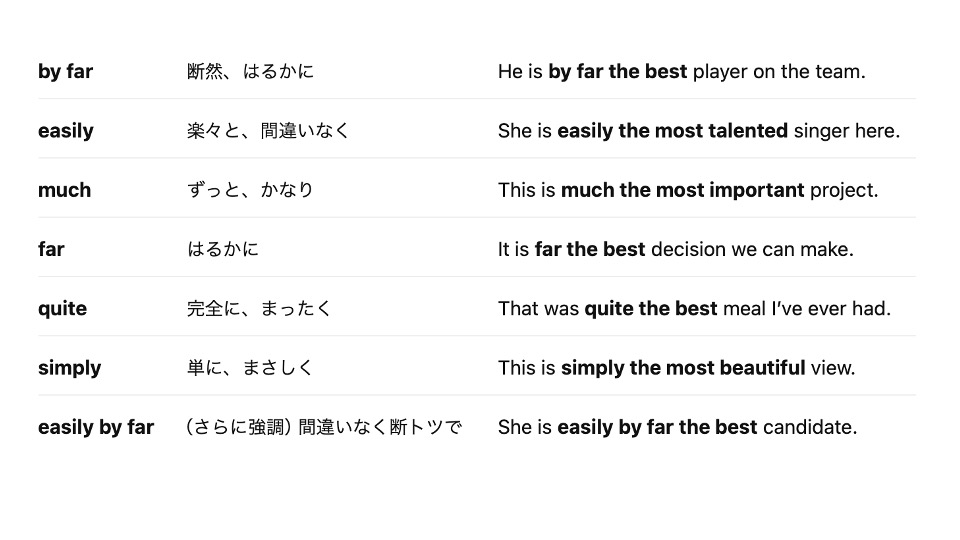Click the 'easily by far' term cell
This screenshot has width=960, height=540.
[96, 427]
